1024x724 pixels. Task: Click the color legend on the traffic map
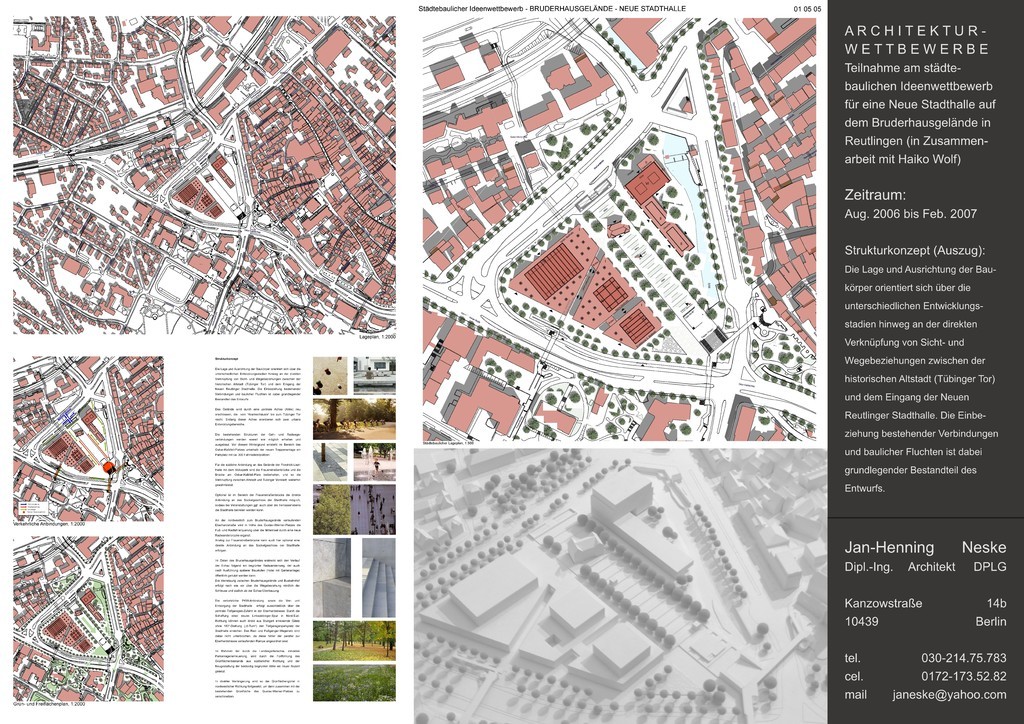(27, 505)
